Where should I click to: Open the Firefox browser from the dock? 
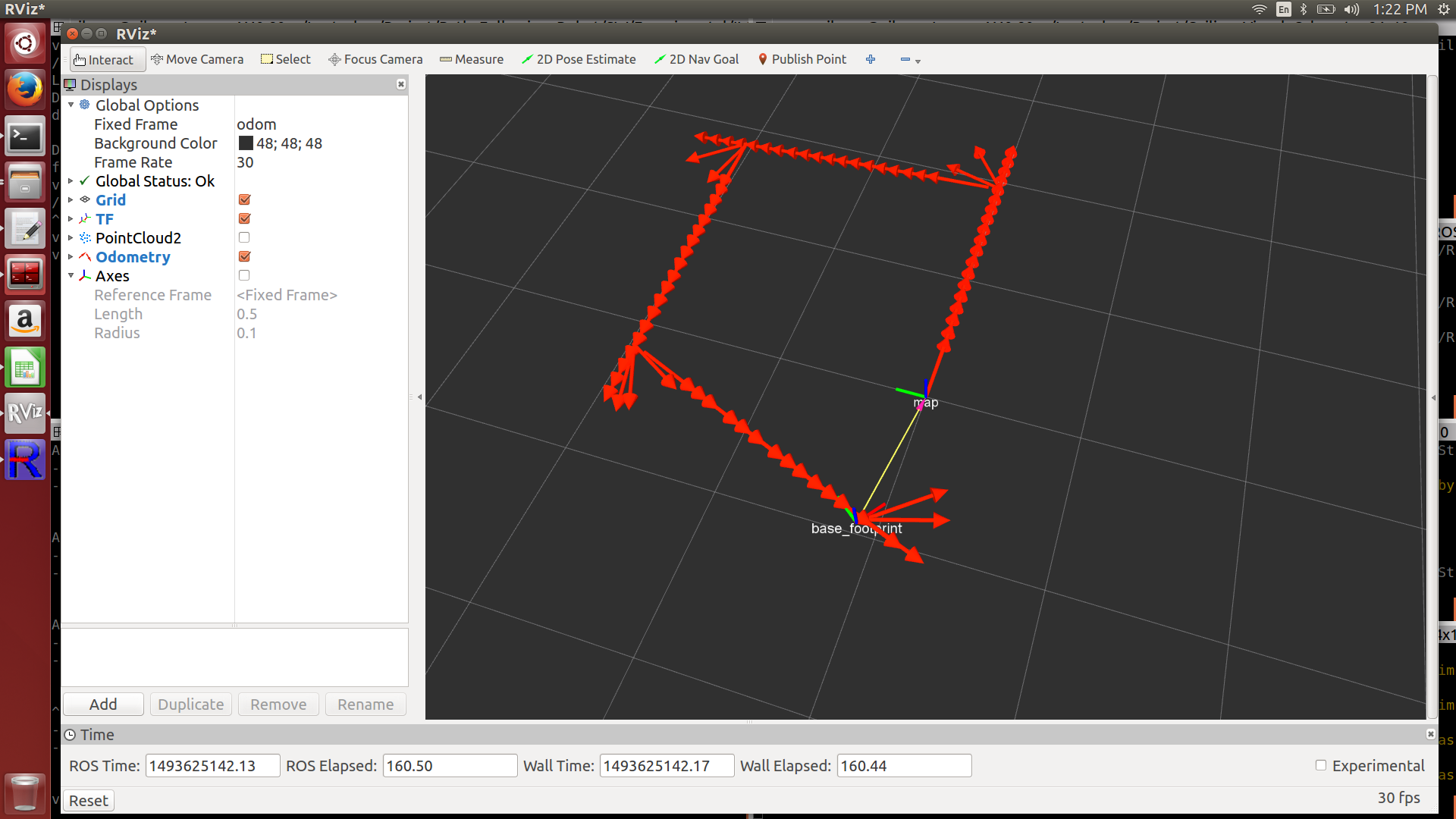25,89
